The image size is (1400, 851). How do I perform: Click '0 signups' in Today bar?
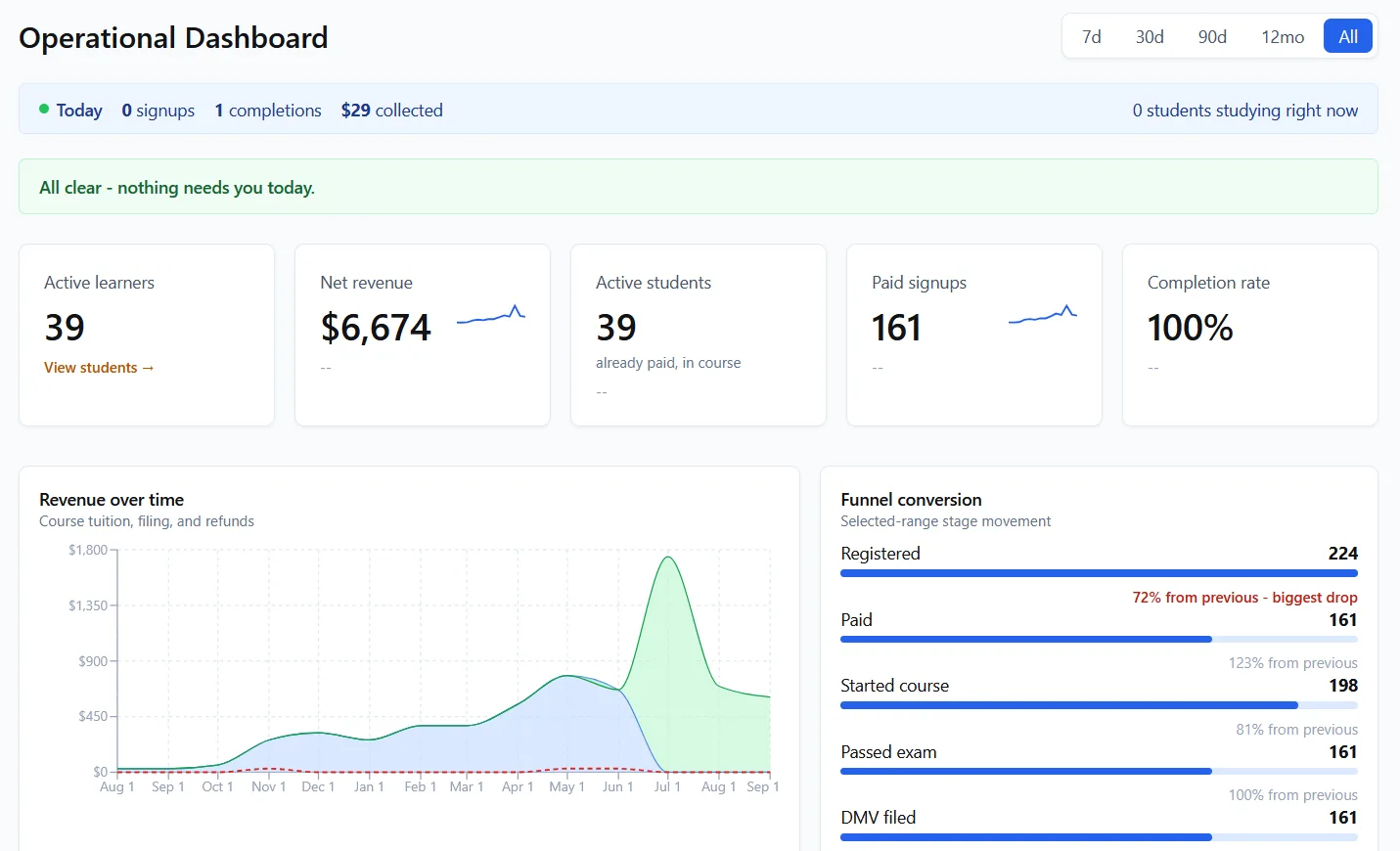(x=158, y=111)
